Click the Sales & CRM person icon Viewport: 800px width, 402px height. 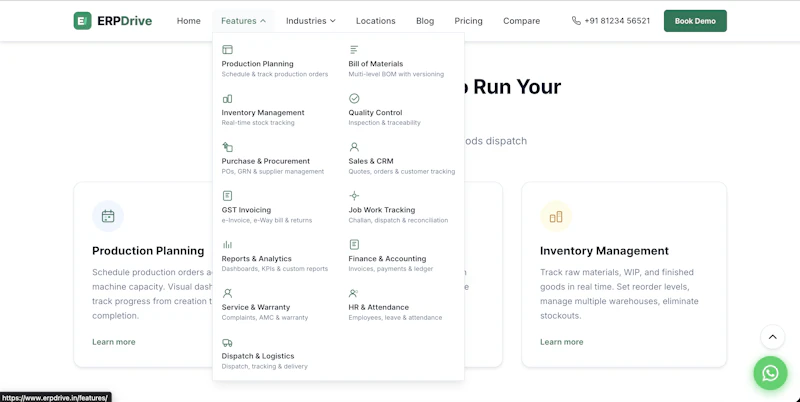tap(354, 147)
